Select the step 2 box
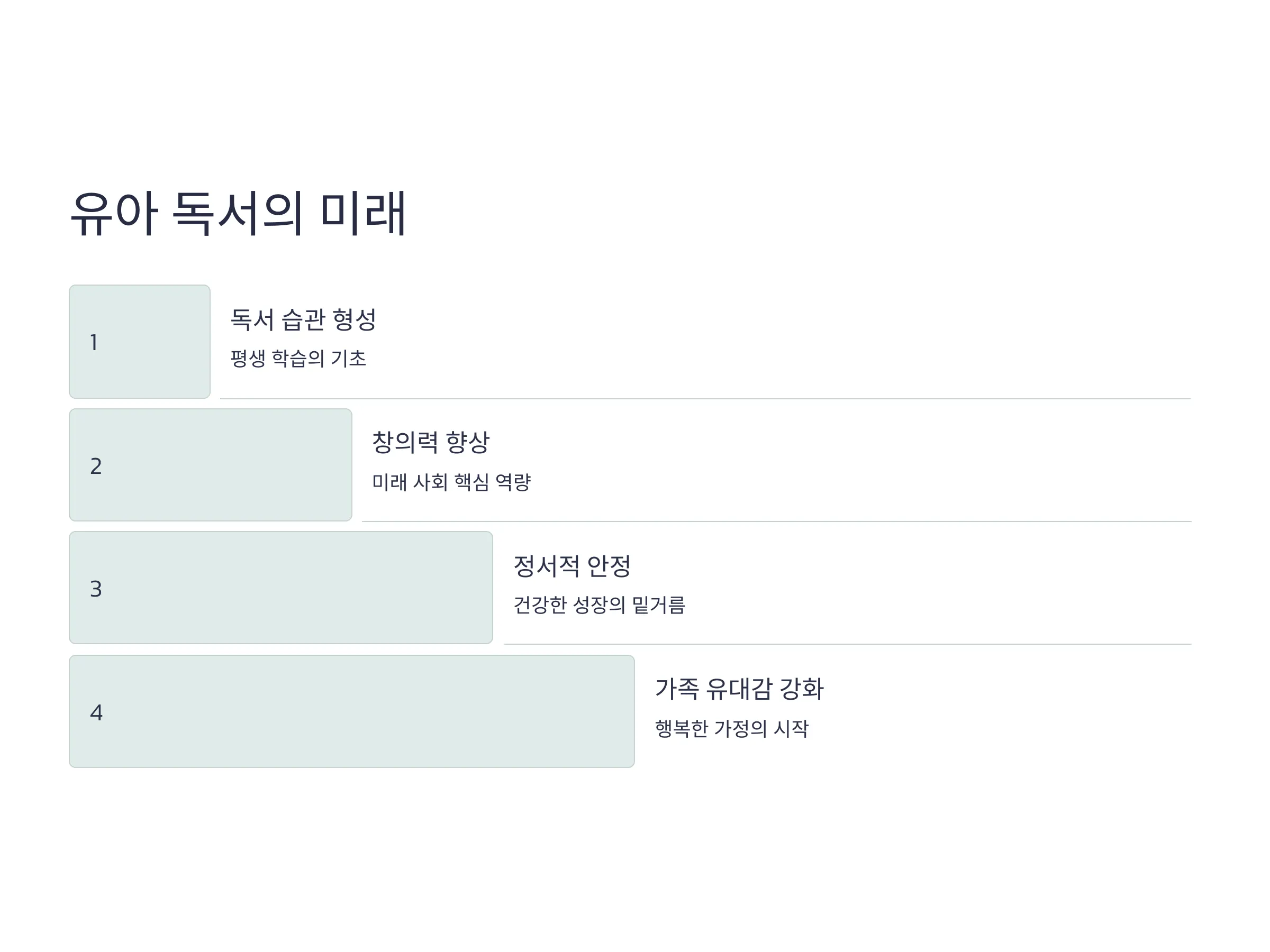The image size is (1270, 952). 210,465
